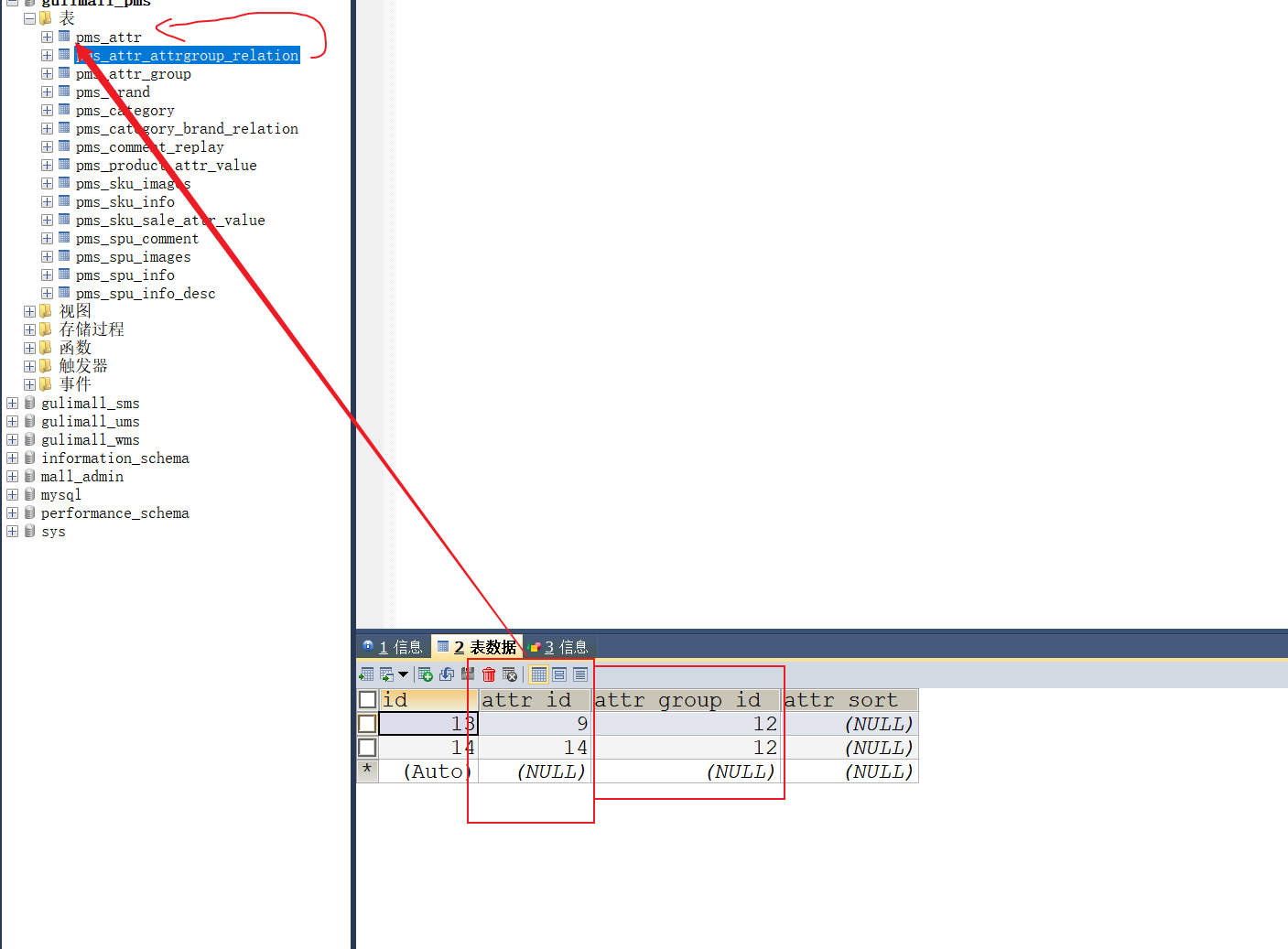Click the new row asterisk marker
The height and width of the screenshot is (949, 1288).
click(367, 770)
